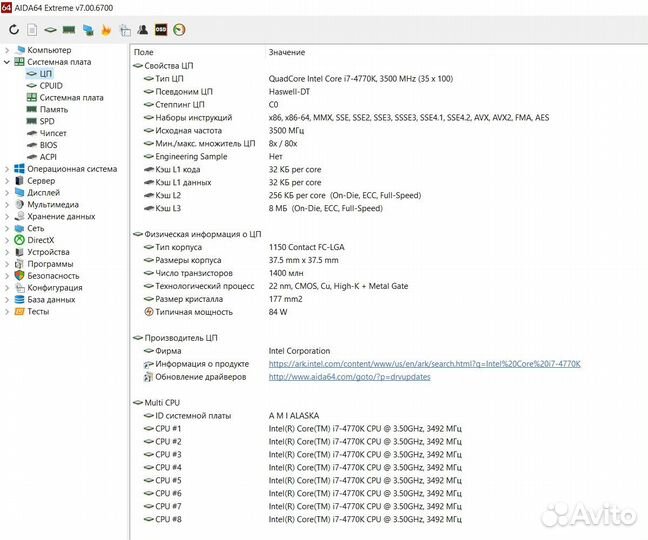Collapse the Системная плата tree node
The image size is (648, 540).
[7, 62]
